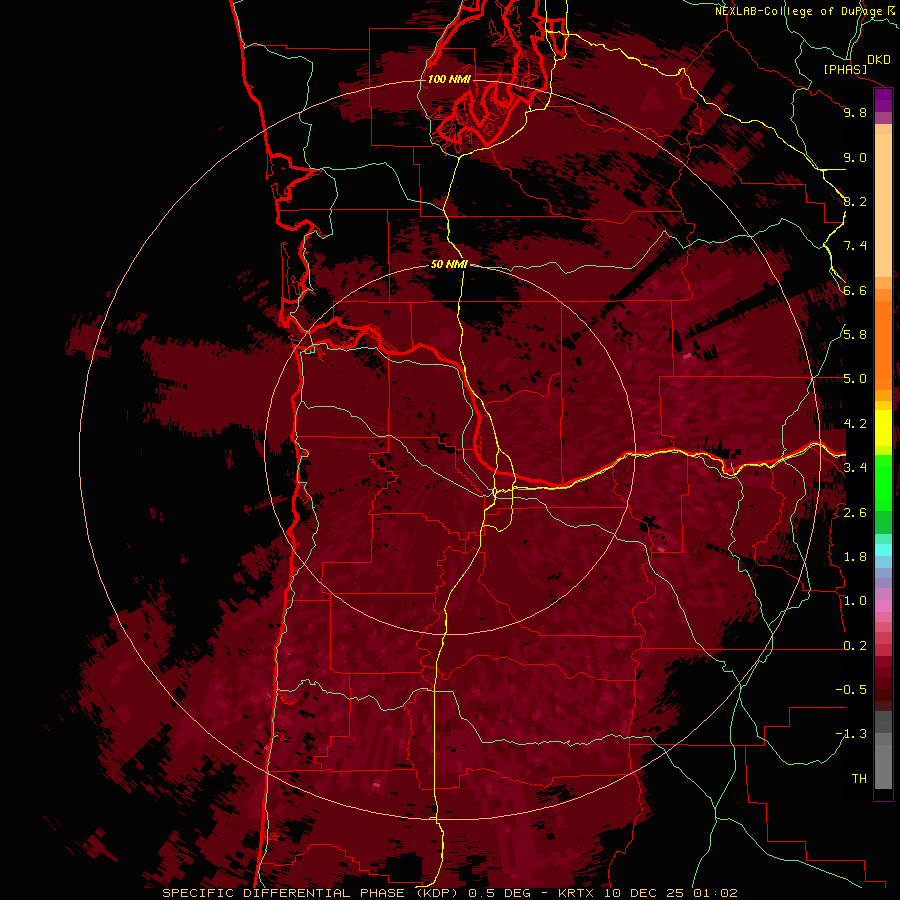Click the TH label at legend bottom
The width and height of the screenshot is (900, 900).
(859, 779)
